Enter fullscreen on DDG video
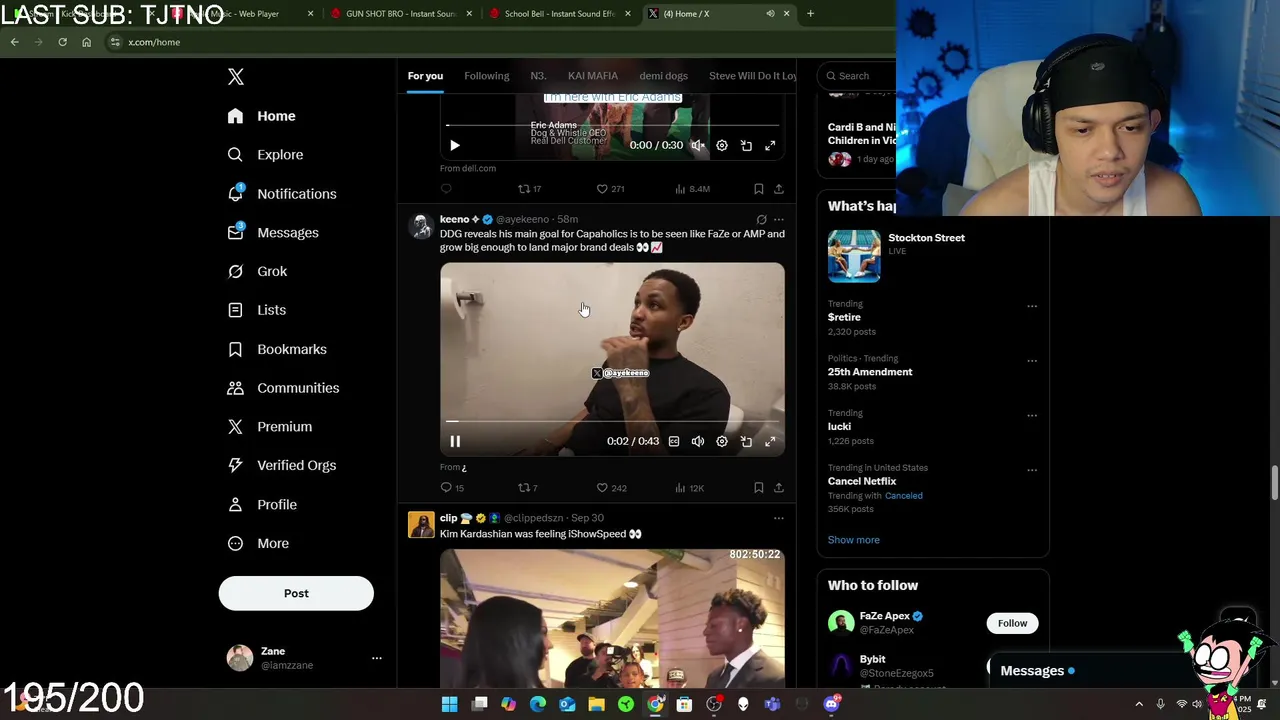Screen dimensions: 1280x720 click(x=770, y=442)
